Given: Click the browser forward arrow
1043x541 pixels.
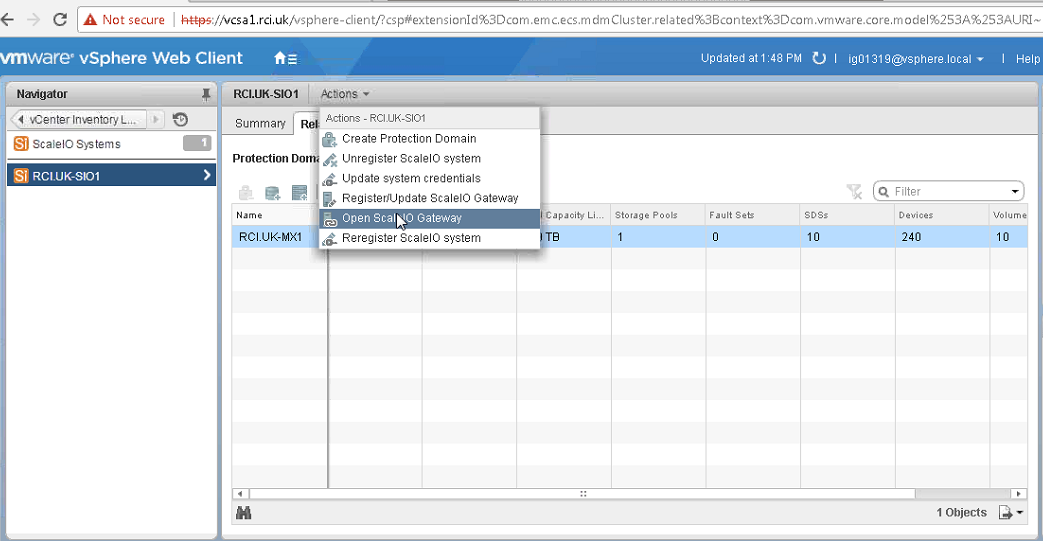Looking at the screenshot, I should click(x=33, y=19).
